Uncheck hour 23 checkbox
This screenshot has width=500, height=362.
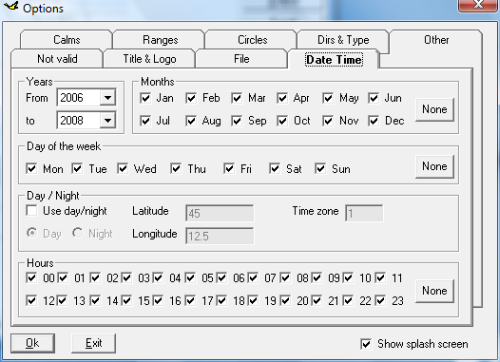click(380, 300)
